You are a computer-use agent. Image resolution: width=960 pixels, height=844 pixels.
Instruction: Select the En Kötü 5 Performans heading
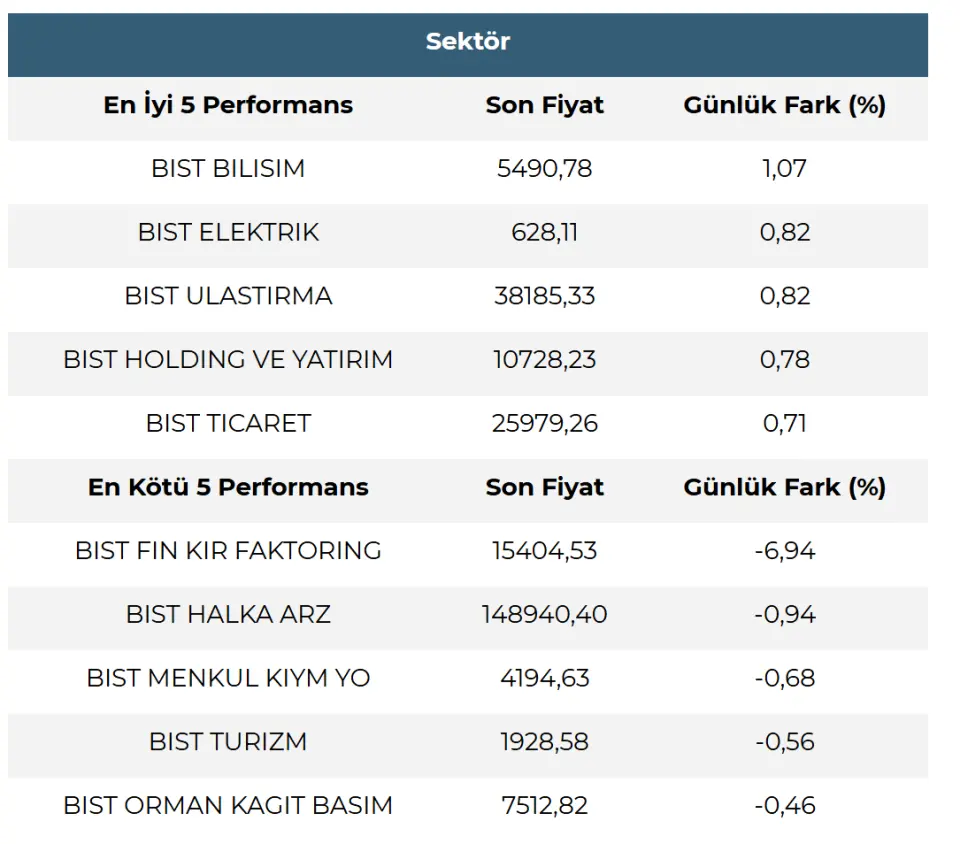tap(228, 487)
